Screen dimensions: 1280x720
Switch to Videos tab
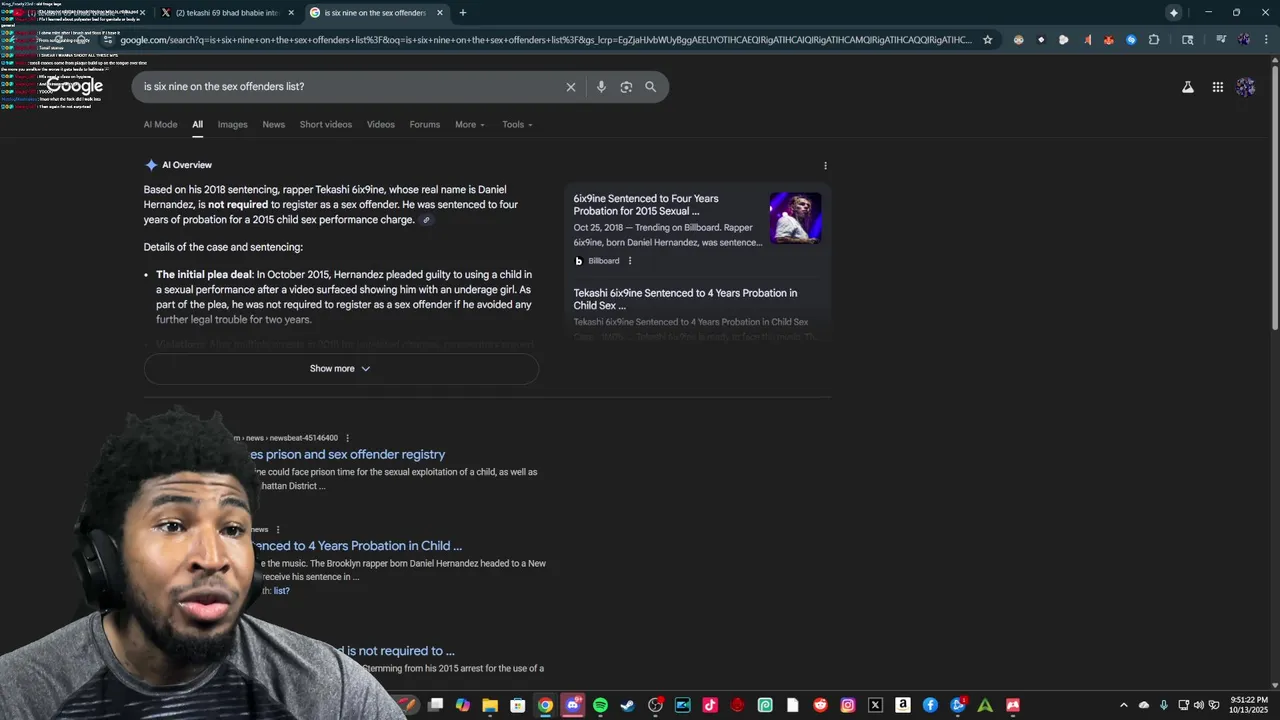click(380, 125)
